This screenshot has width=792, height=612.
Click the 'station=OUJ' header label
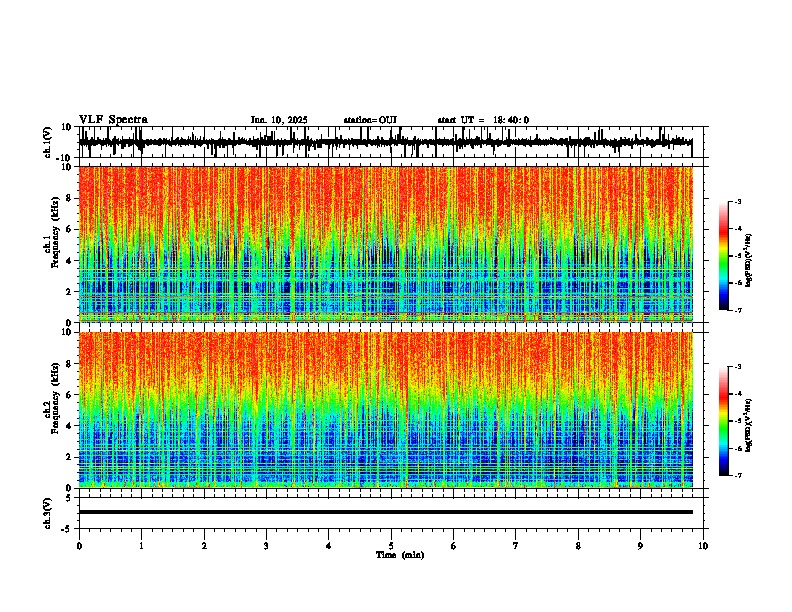coord(370,120)
